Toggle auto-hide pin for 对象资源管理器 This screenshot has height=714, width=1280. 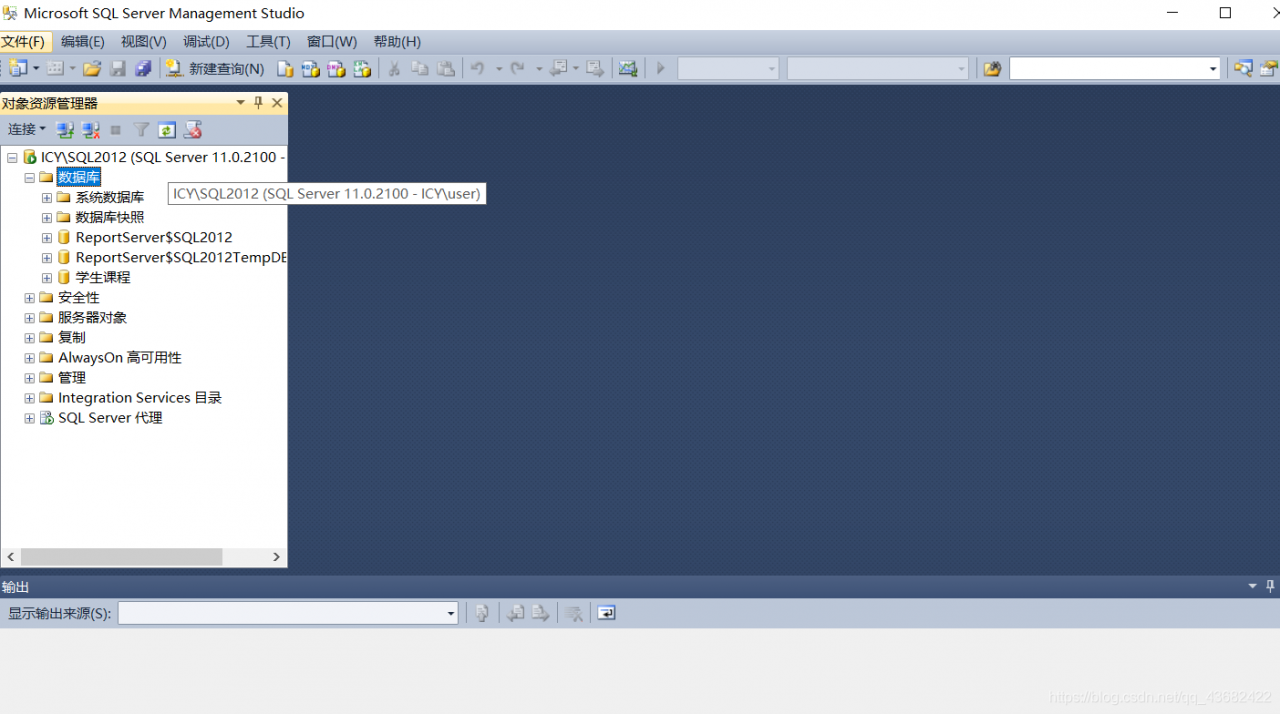[x=258, y=103]
